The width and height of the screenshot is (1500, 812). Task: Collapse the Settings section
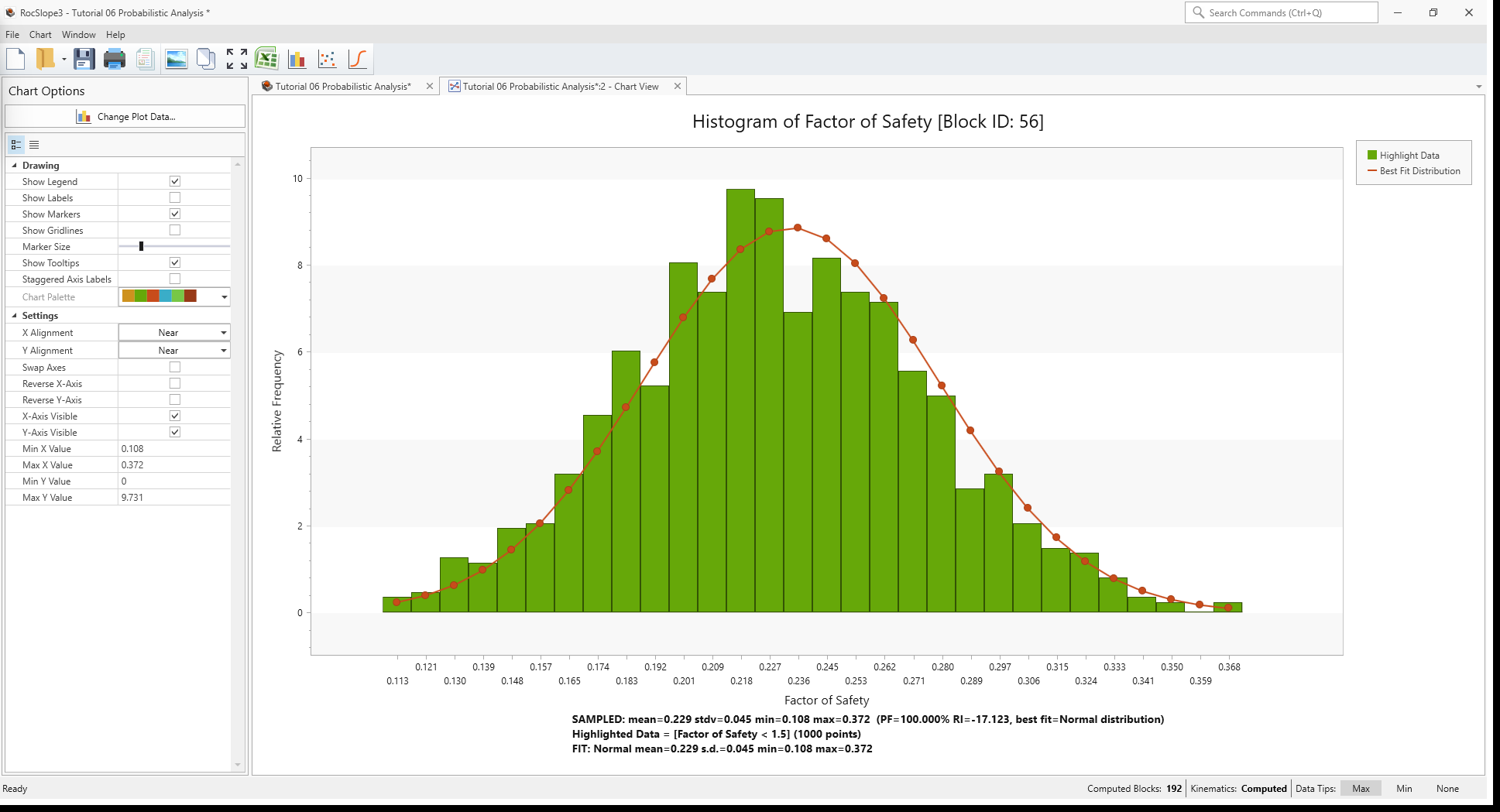(14, 315)
